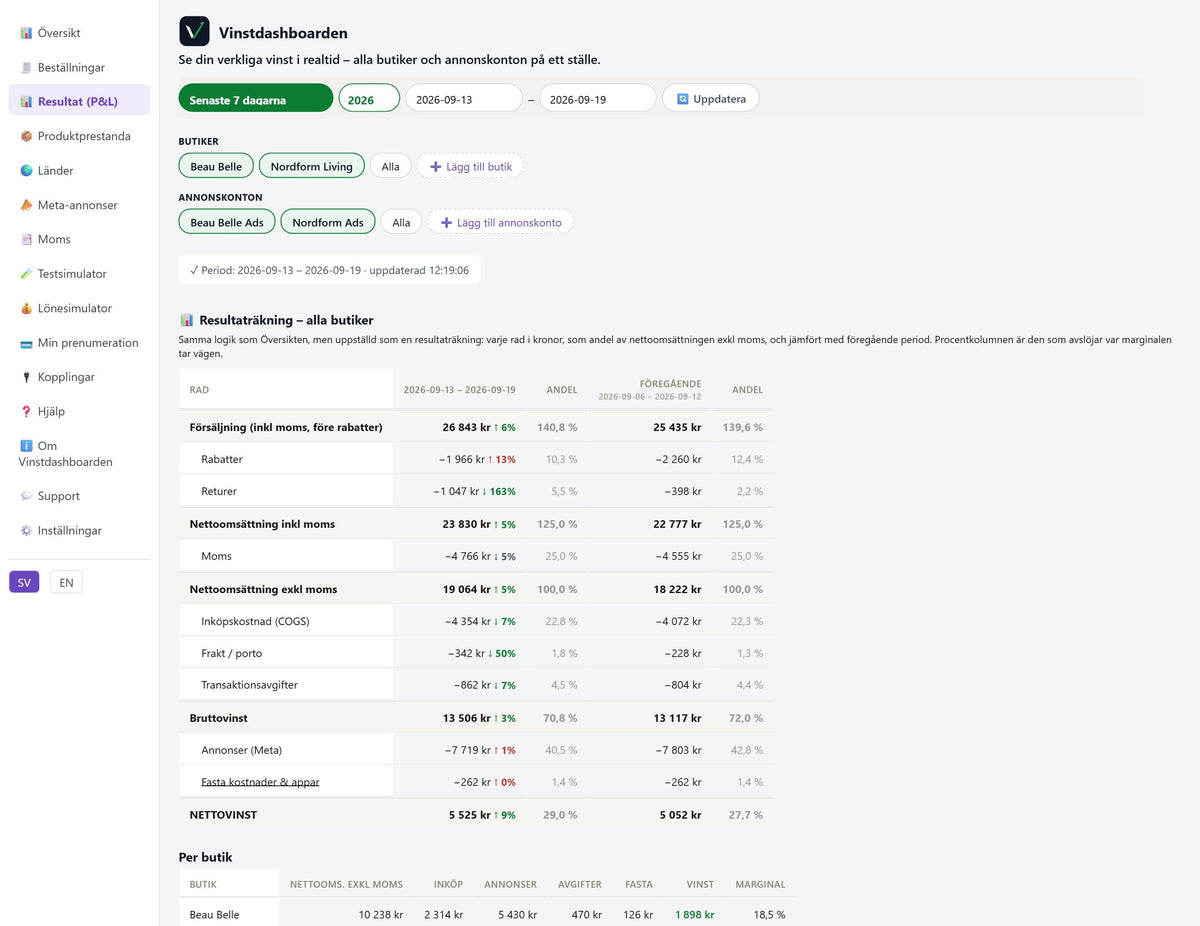Open Beställningar page

[x=79, y=68]
